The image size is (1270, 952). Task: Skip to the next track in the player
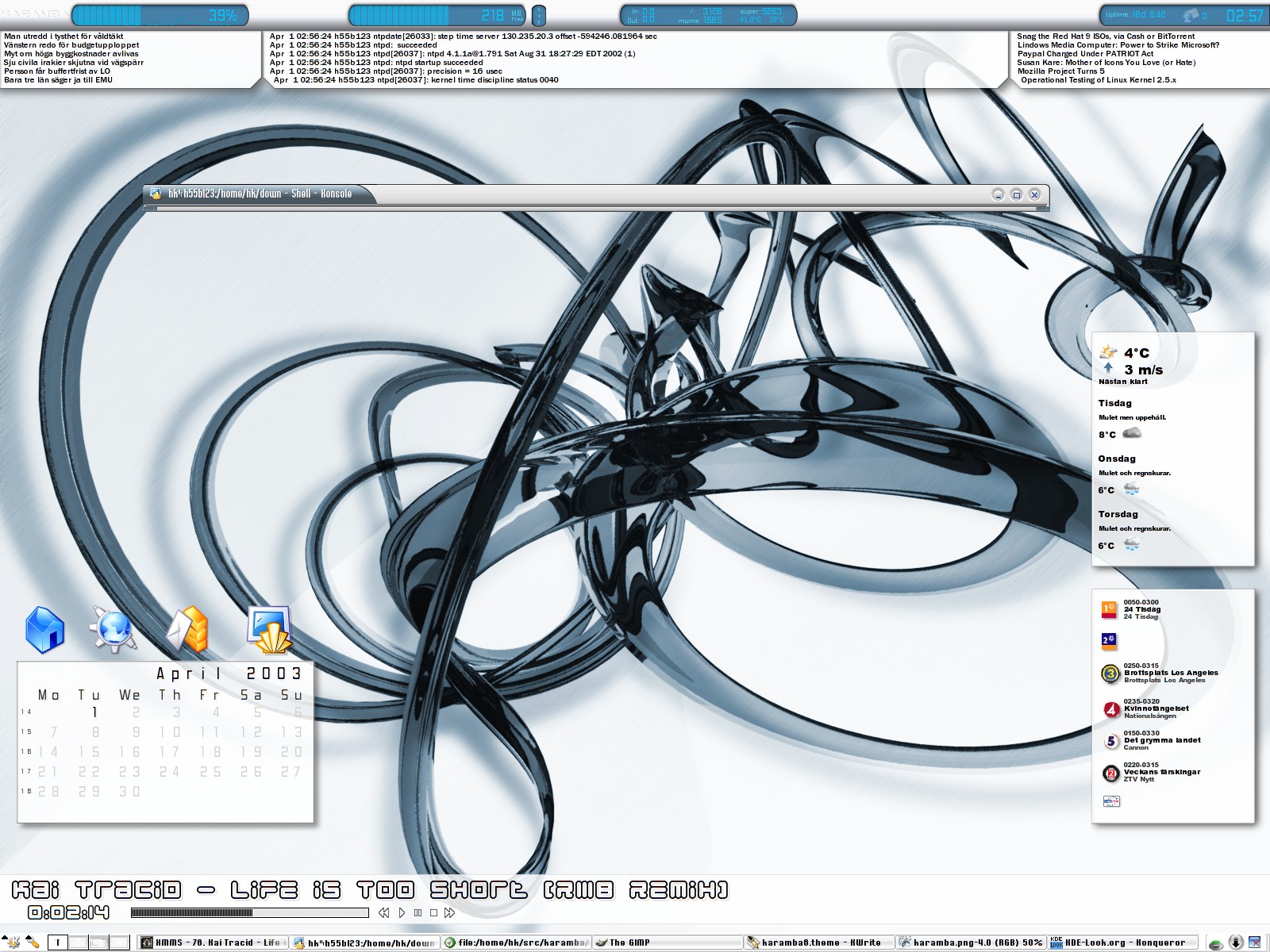(x=450, y=913)
